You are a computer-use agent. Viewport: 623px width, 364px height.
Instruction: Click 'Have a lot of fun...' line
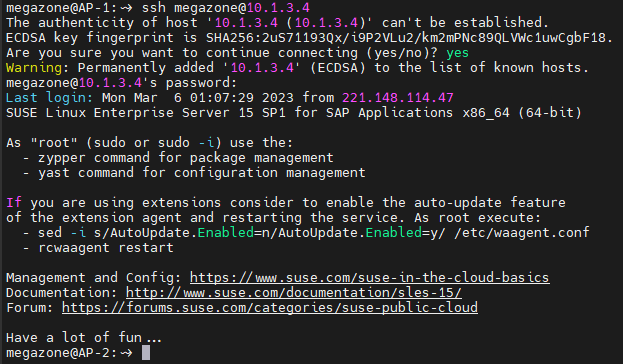pyautogui.click(x=84, y=338)
